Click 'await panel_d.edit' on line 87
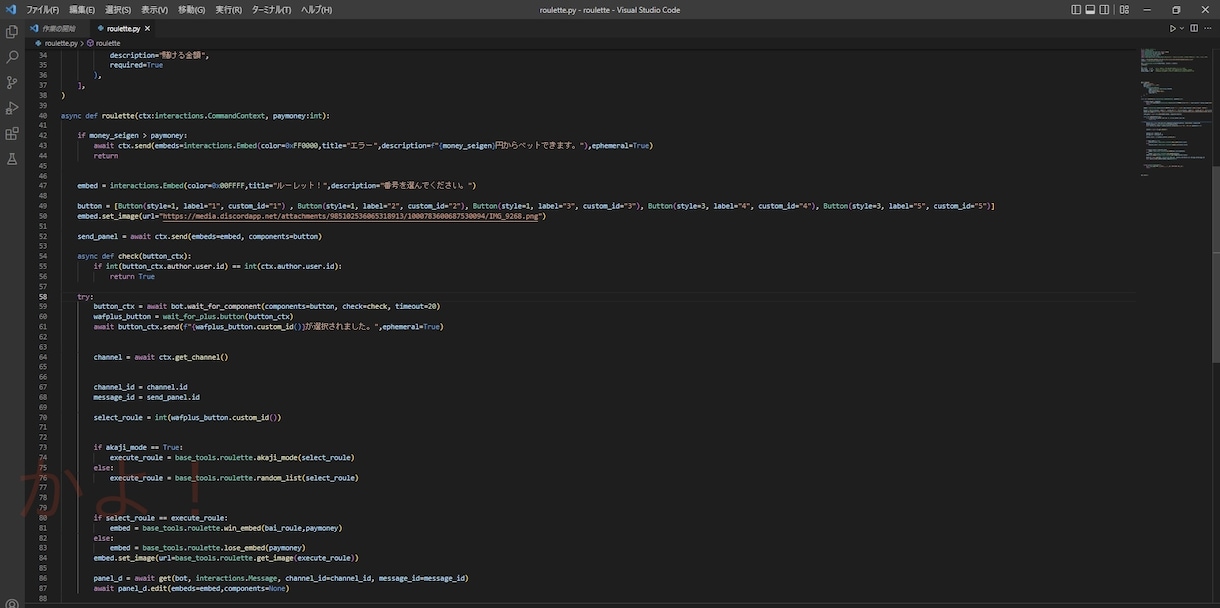The height and width of the screenshot is (608, 1220). click(191, 588)
